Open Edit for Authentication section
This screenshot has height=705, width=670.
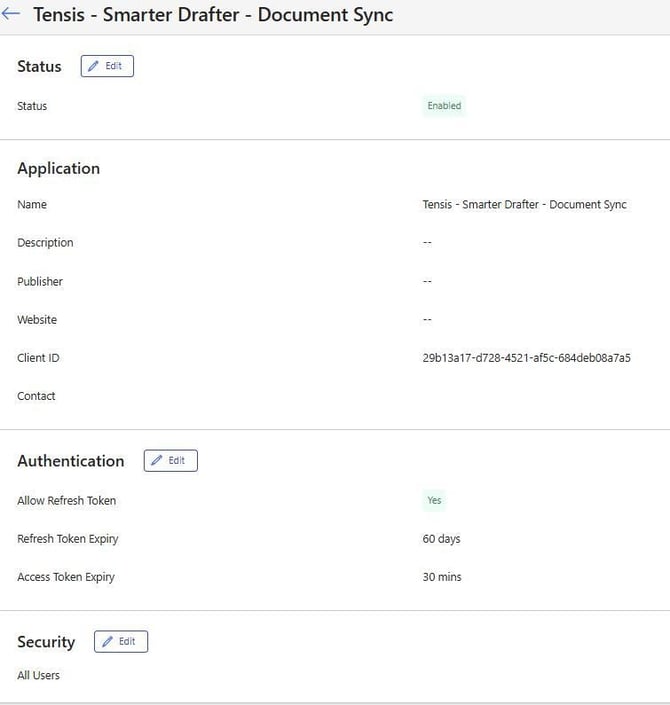(x=170, y=461)
